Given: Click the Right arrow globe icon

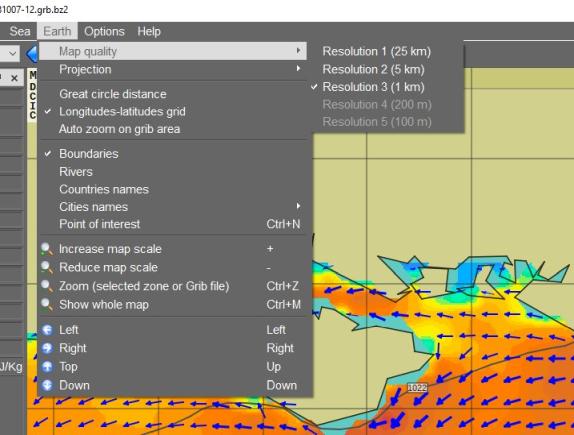Looking at the screenshot, I should [x=47, y=348].
